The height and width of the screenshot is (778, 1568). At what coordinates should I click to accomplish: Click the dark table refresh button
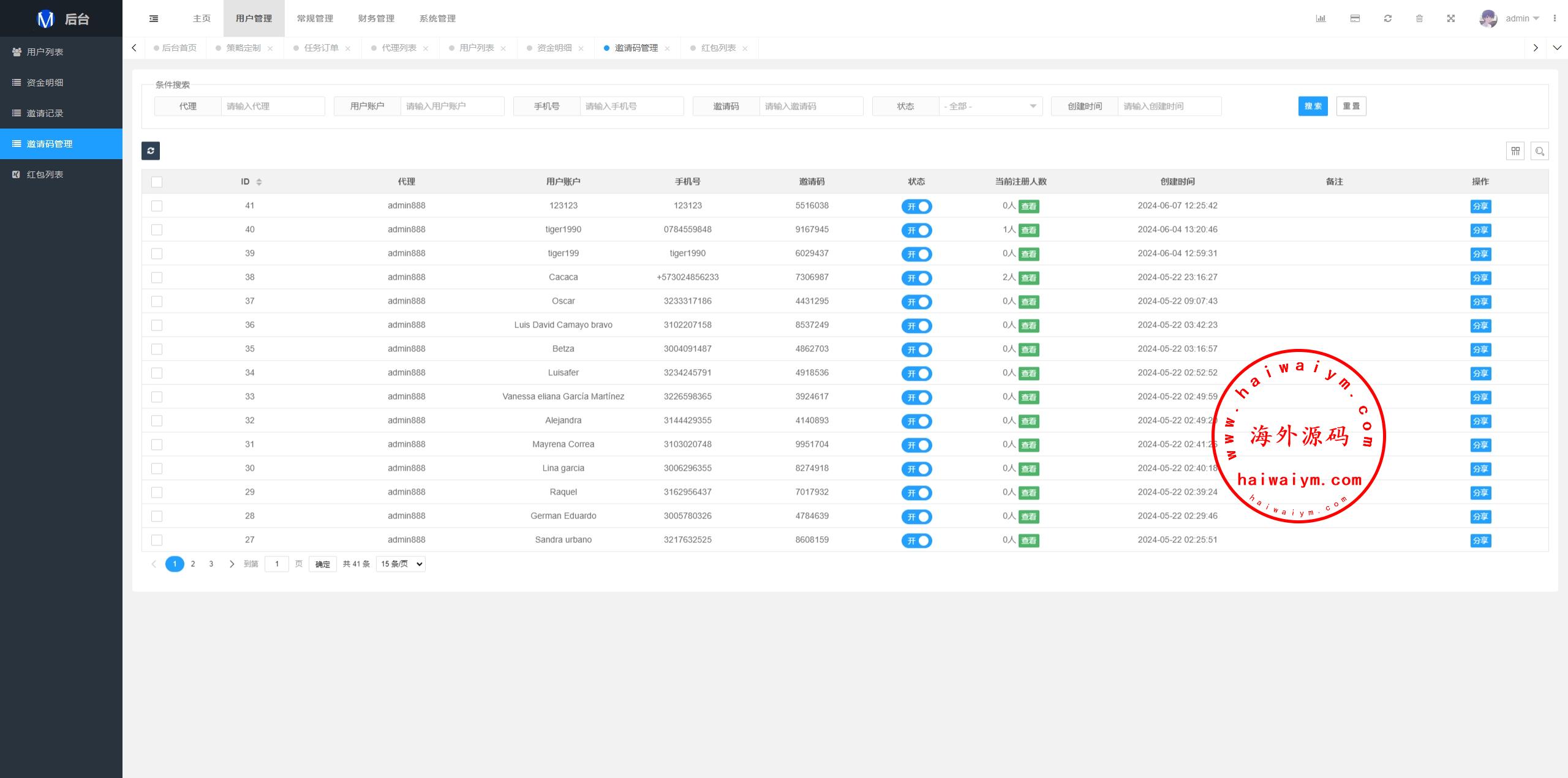[x=151, y=151]
